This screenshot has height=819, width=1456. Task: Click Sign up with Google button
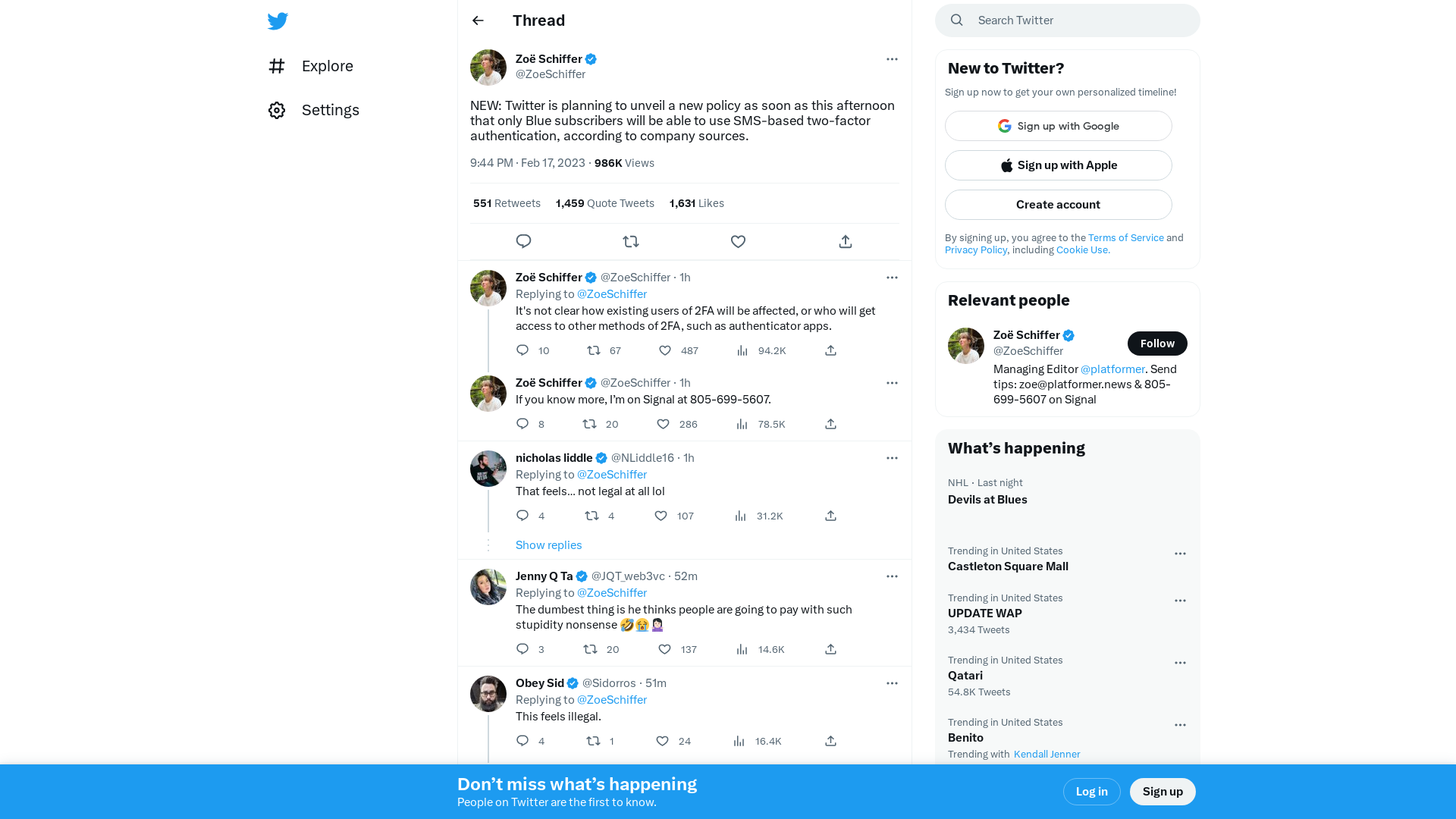click(x=1057, y=126)
